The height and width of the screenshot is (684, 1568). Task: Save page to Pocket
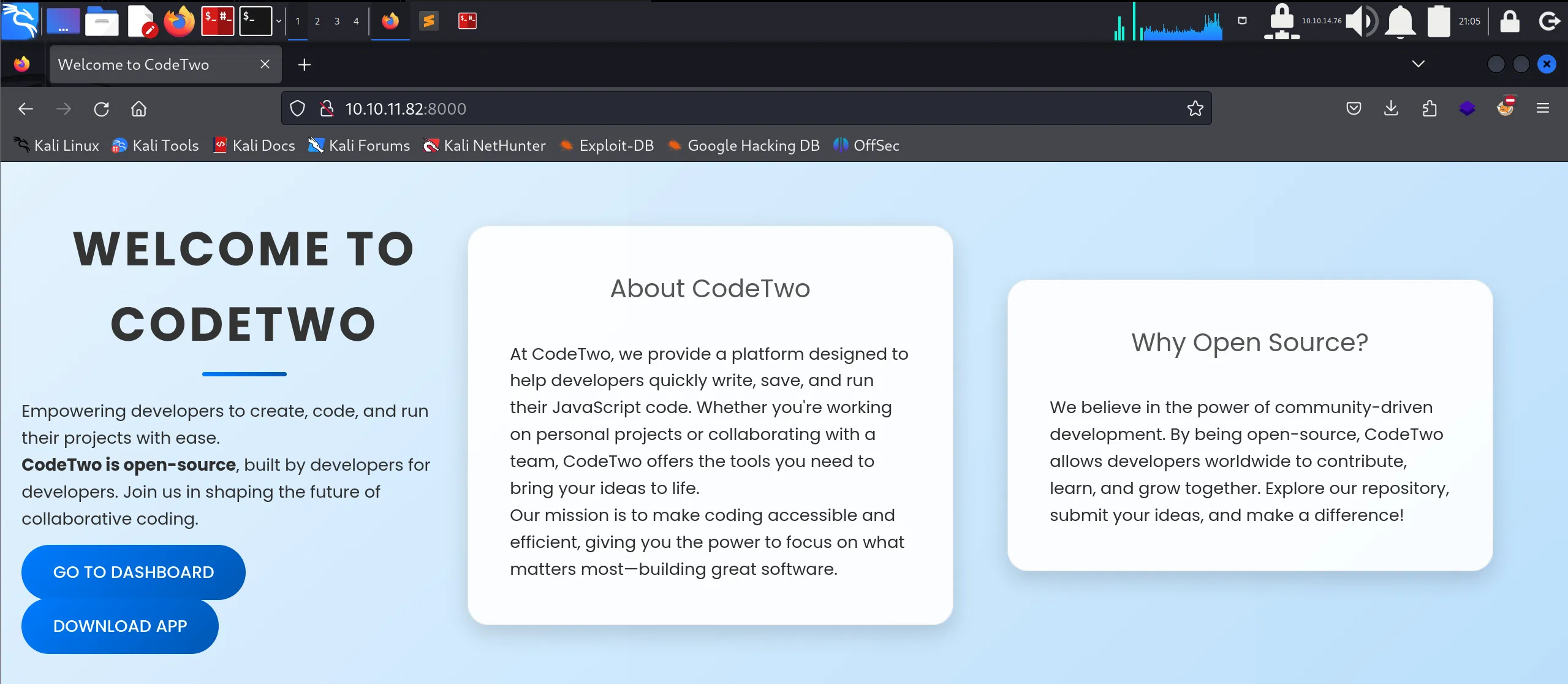[1354, 109]
